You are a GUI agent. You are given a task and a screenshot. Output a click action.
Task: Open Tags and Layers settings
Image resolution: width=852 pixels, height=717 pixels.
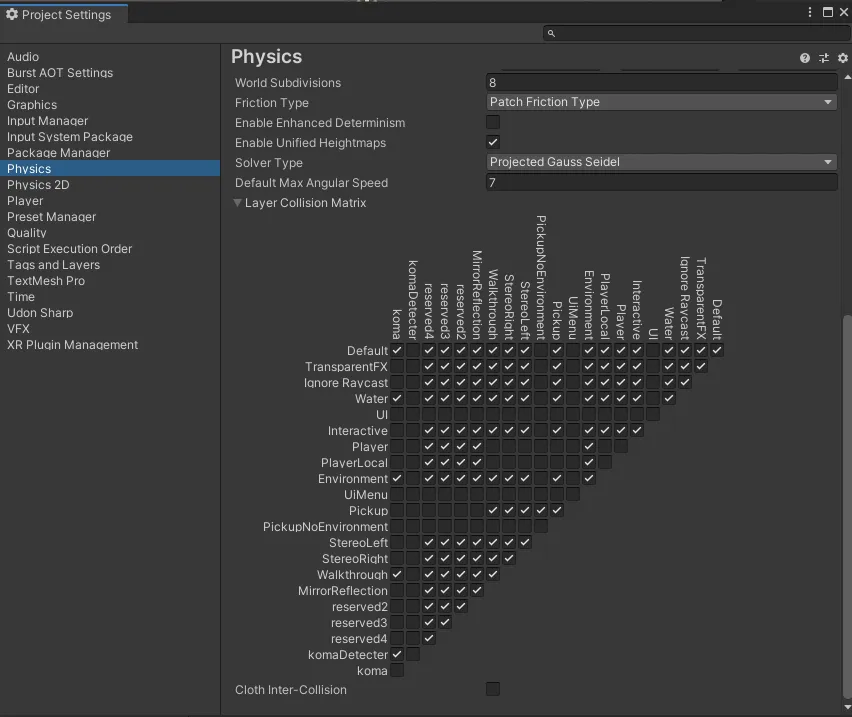pyautogui.click(x=110, y=265)
